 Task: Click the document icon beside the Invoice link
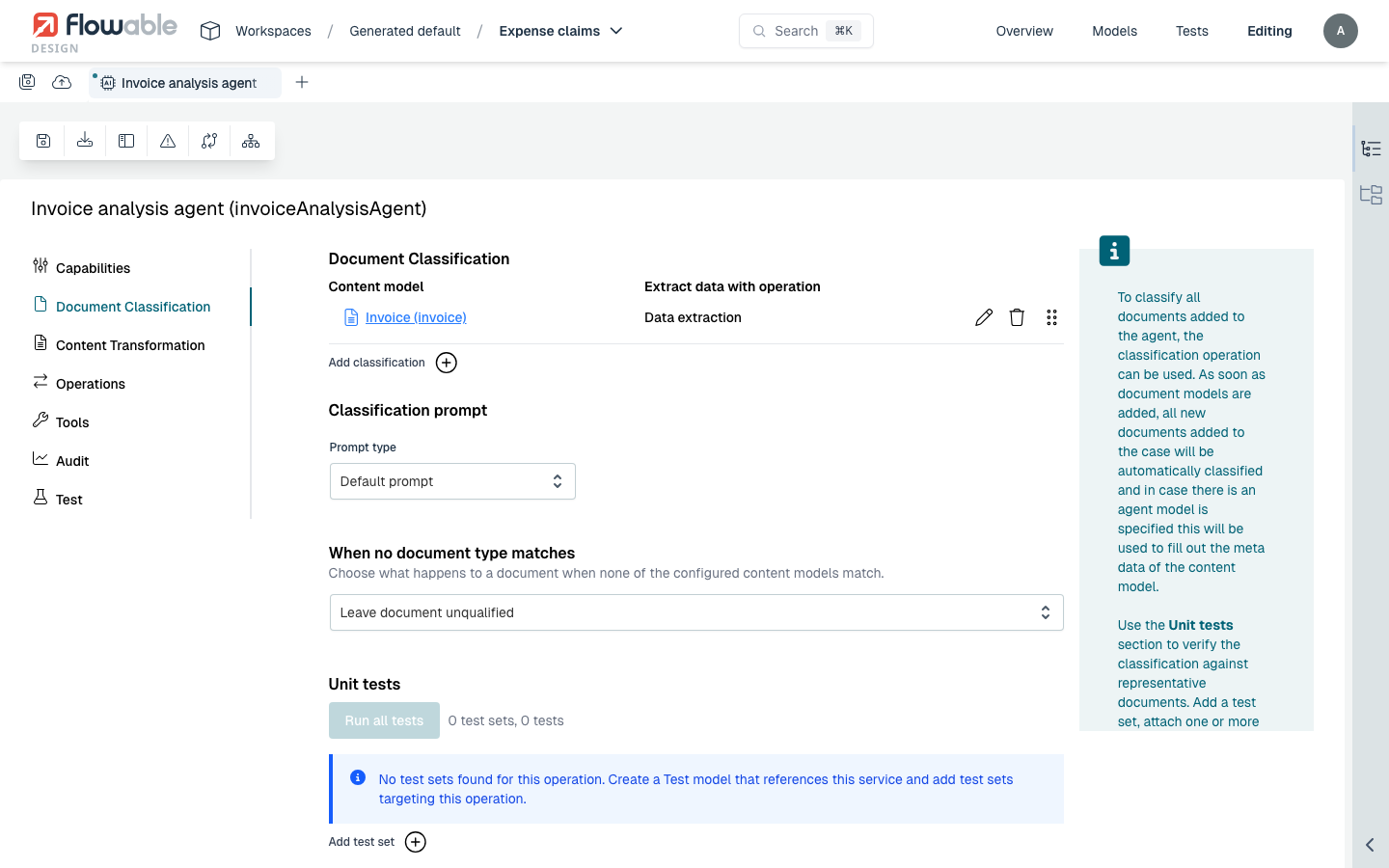tap(351, 317)
